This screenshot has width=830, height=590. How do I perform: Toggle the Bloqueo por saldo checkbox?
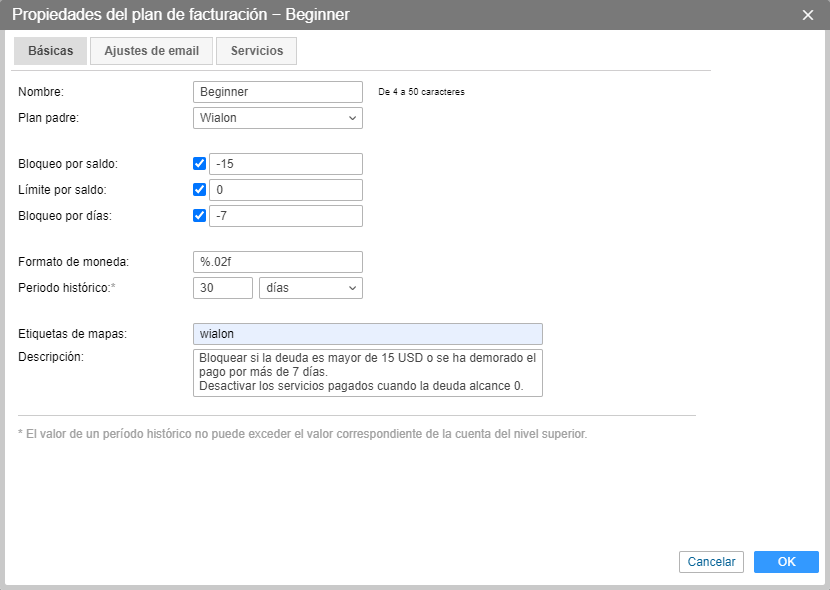[199, 164]
